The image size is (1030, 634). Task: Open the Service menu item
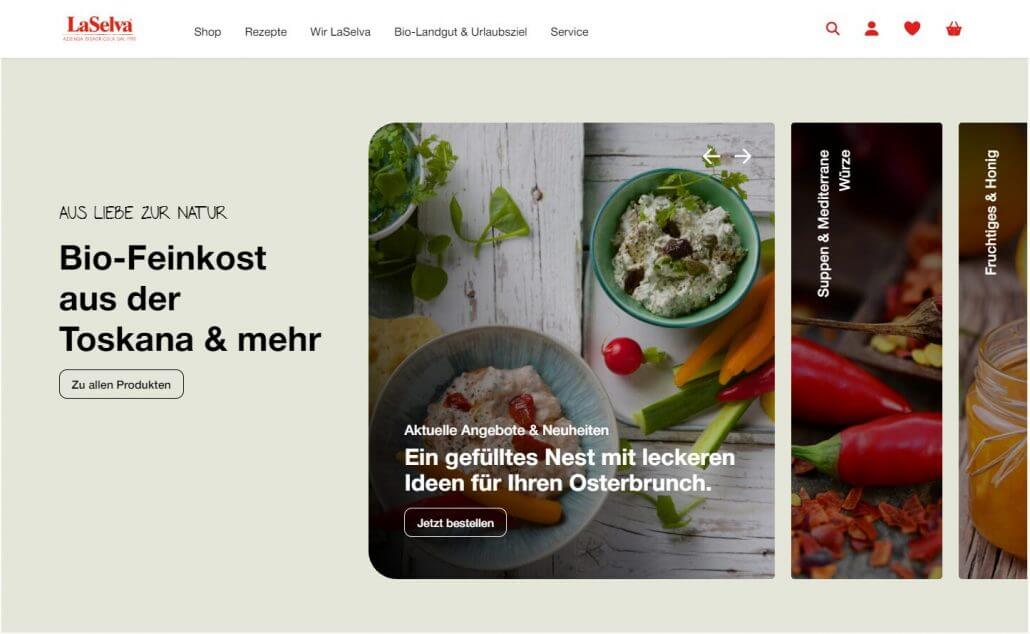[569, 32]
